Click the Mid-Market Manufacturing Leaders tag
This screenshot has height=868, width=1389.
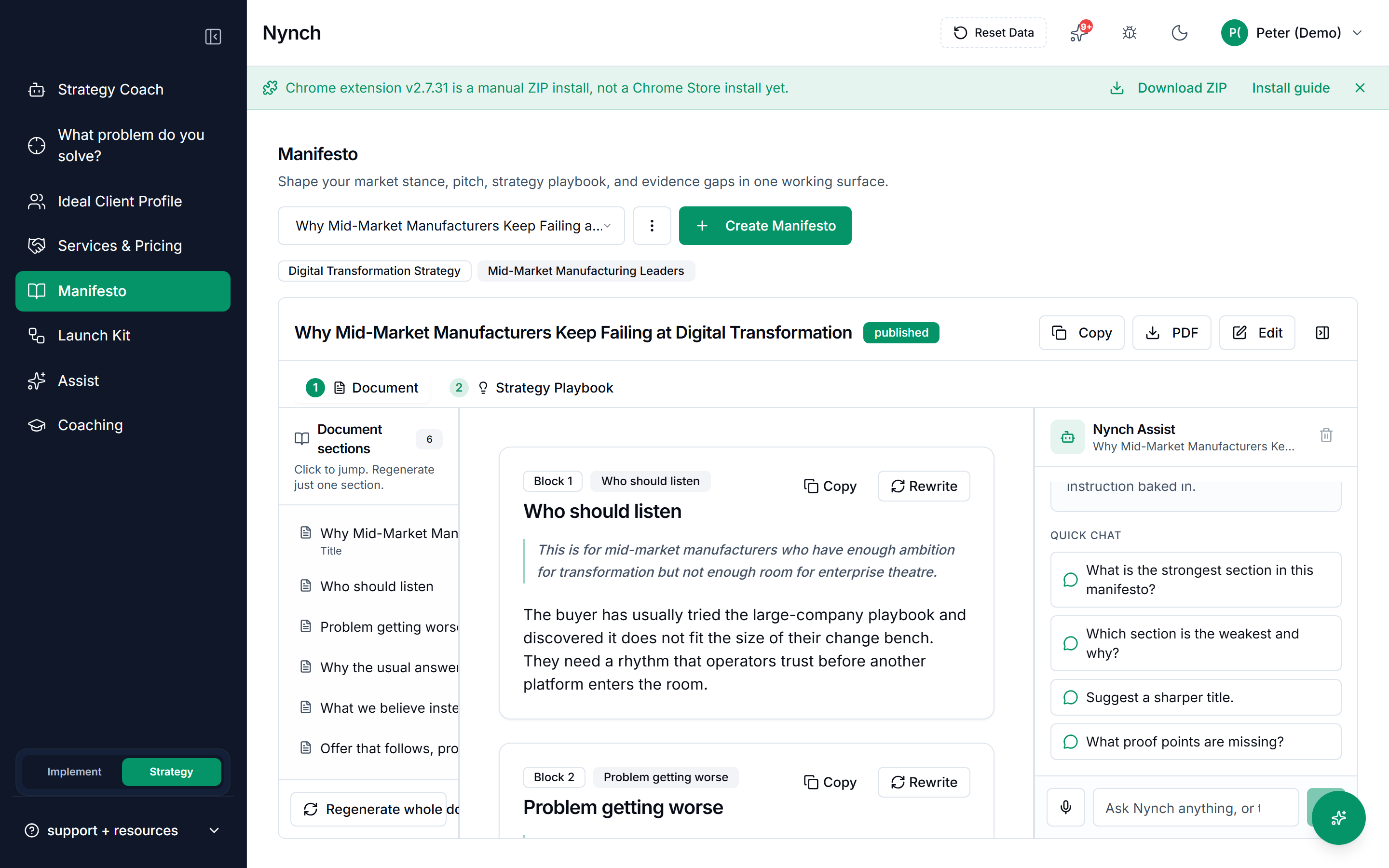[586, 271]
